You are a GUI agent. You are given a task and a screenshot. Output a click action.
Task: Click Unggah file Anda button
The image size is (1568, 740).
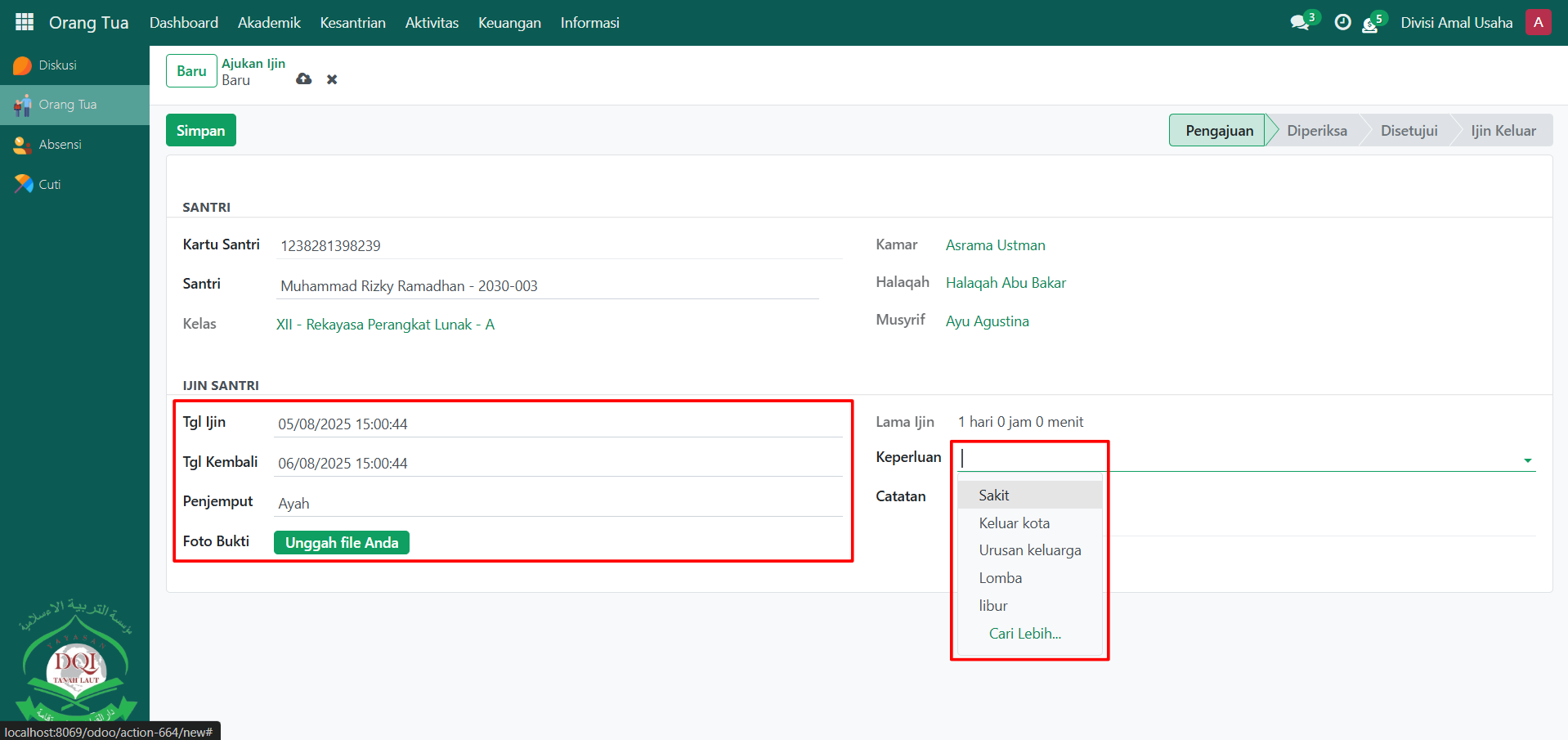342,543
